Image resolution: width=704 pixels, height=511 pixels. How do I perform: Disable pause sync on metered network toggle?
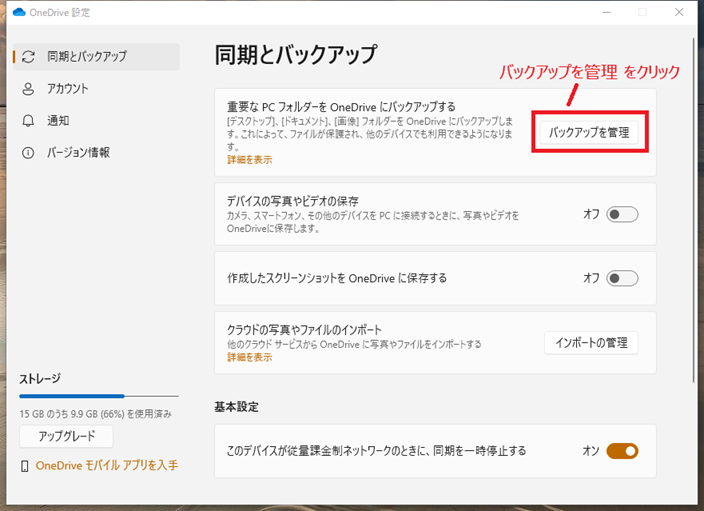[x=621, y=451]
